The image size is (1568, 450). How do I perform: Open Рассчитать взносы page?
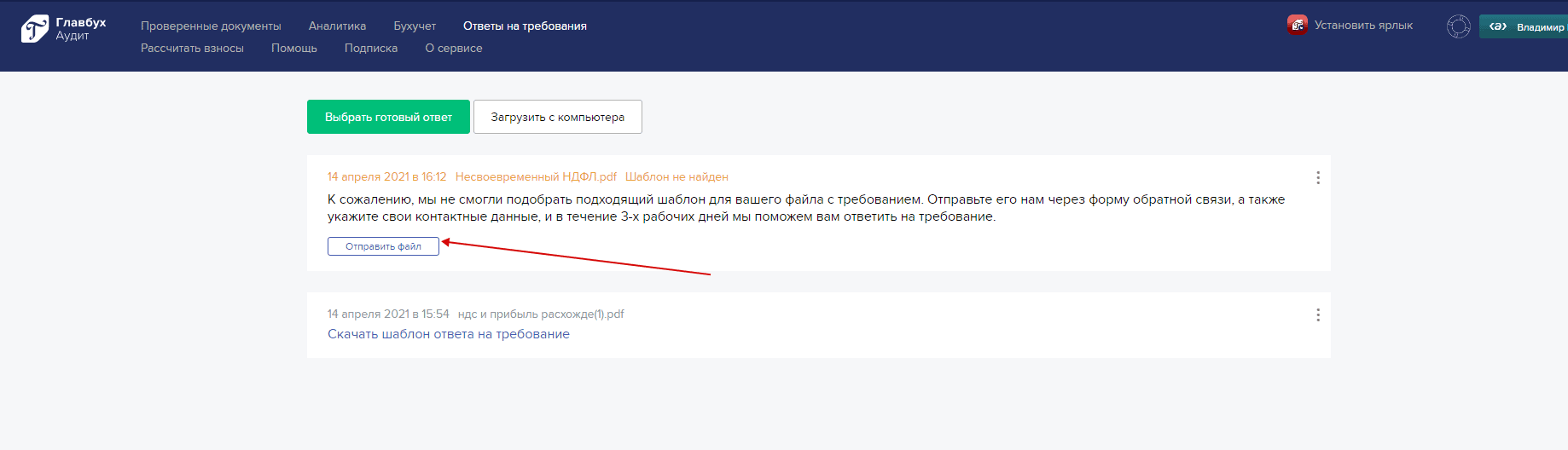pos(192,49)
